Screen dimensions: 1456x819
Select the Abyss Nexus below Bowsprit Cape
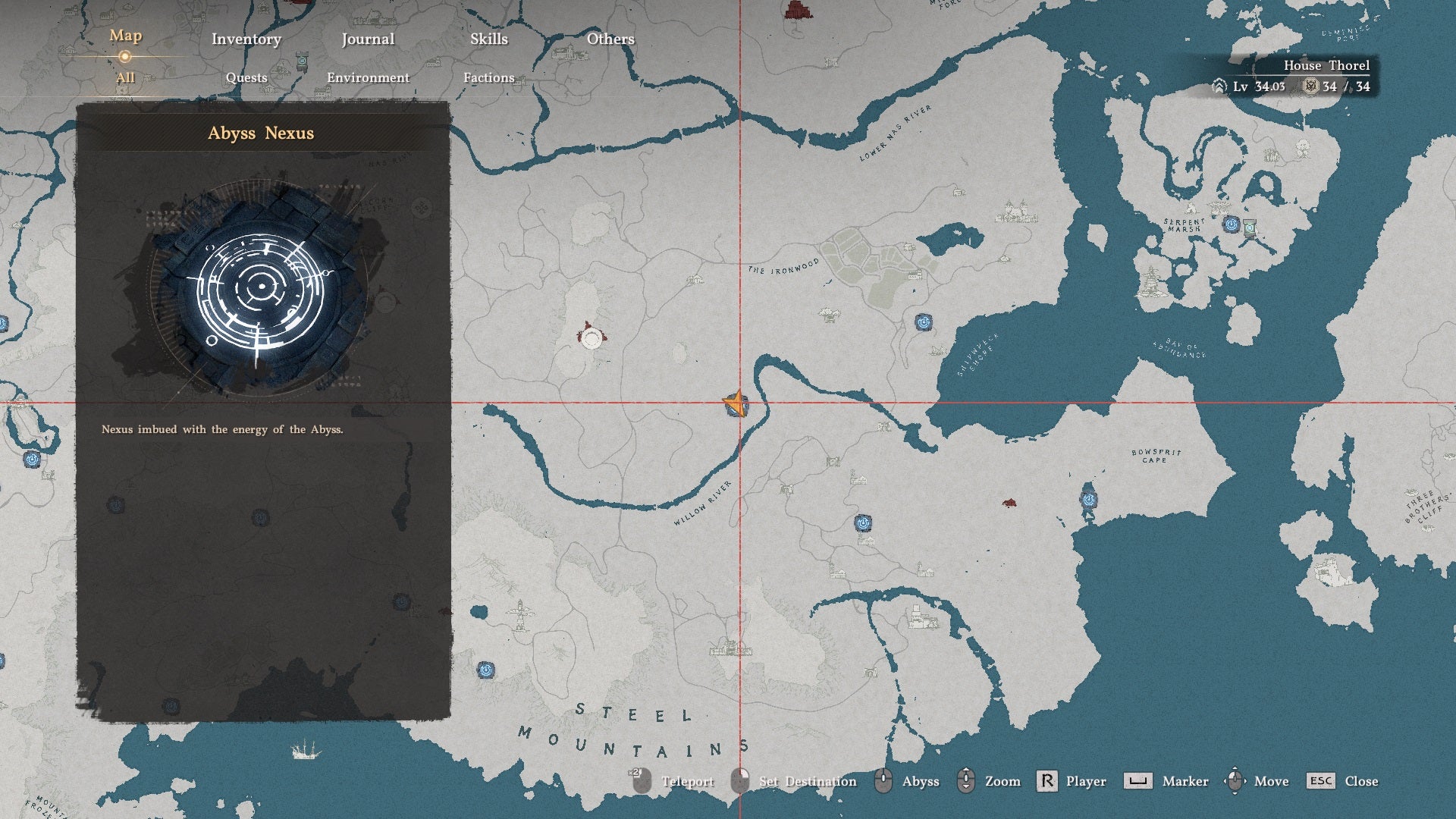tap(1089, 500)
